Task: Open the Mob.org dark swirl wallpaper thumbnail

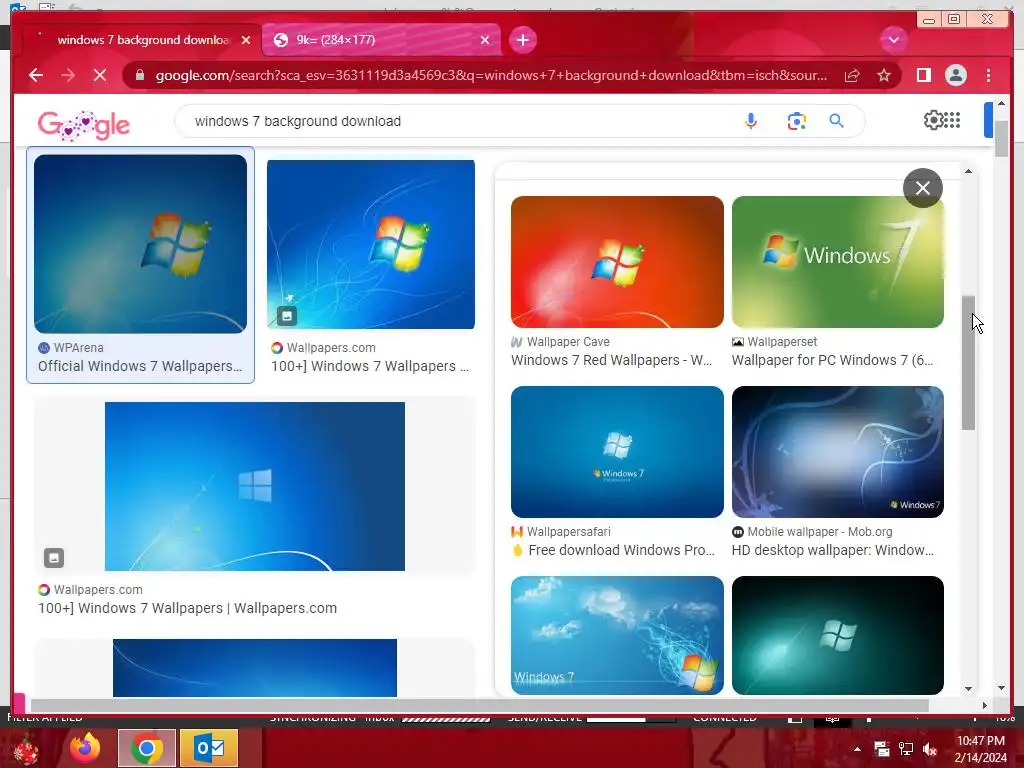Action: pyautogui.click(x=838, y=452)
